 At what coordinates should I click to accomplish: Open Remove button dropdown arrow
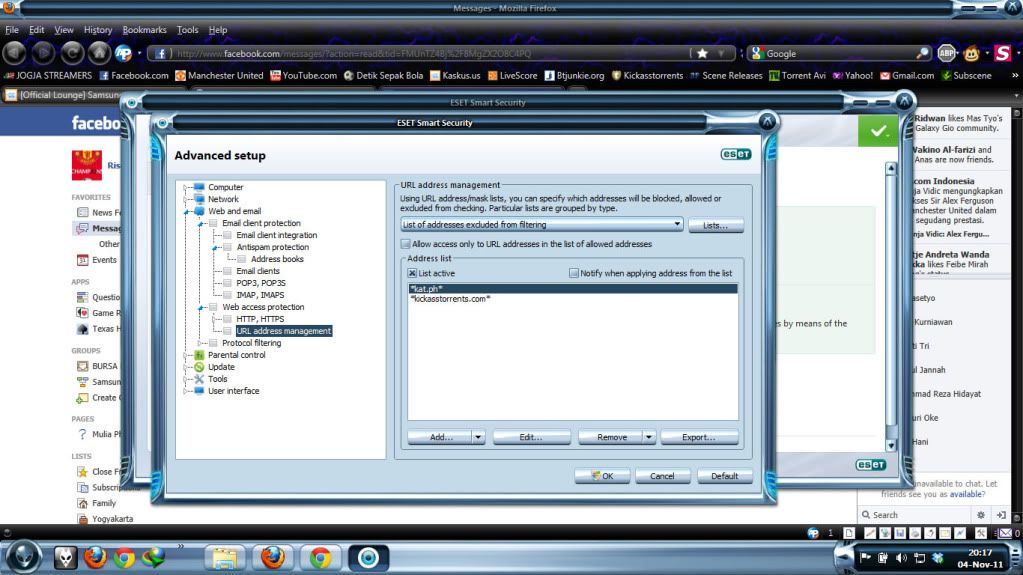[x=649, y=437]
